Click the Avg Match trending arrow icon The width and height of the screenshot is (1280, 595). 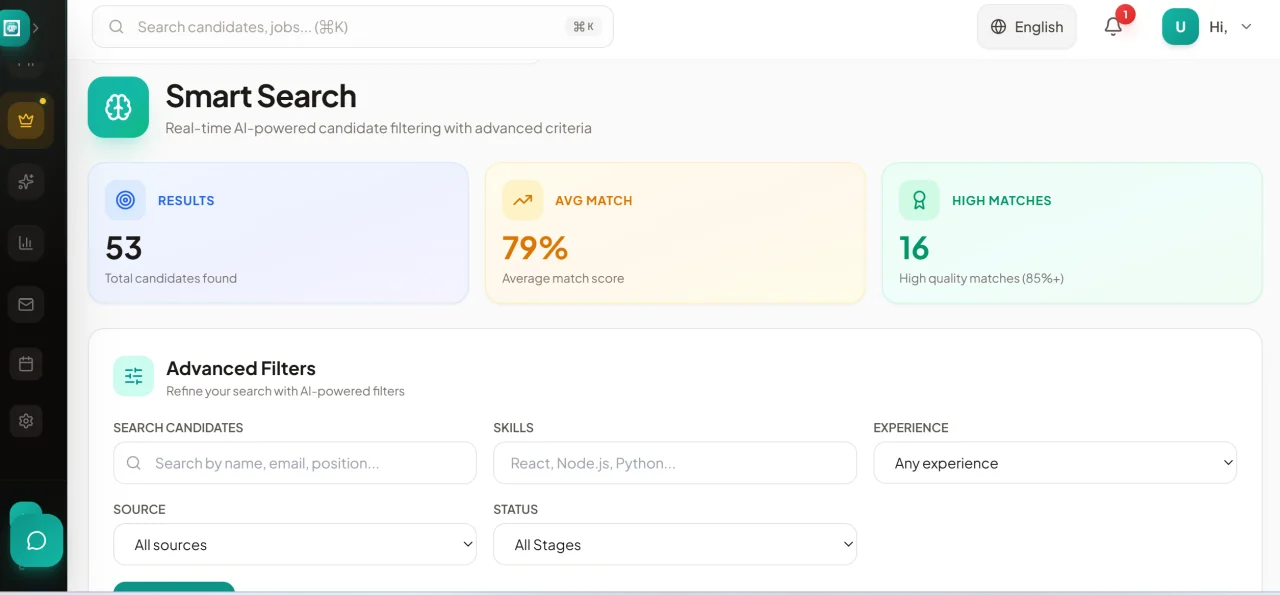(x=522, y=200)
